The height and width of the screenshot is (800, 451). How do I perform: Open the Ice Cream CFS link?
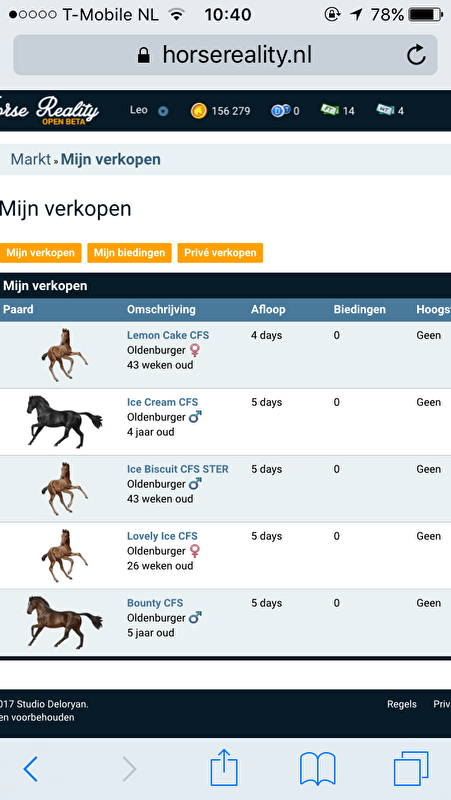tap(162, 402)
